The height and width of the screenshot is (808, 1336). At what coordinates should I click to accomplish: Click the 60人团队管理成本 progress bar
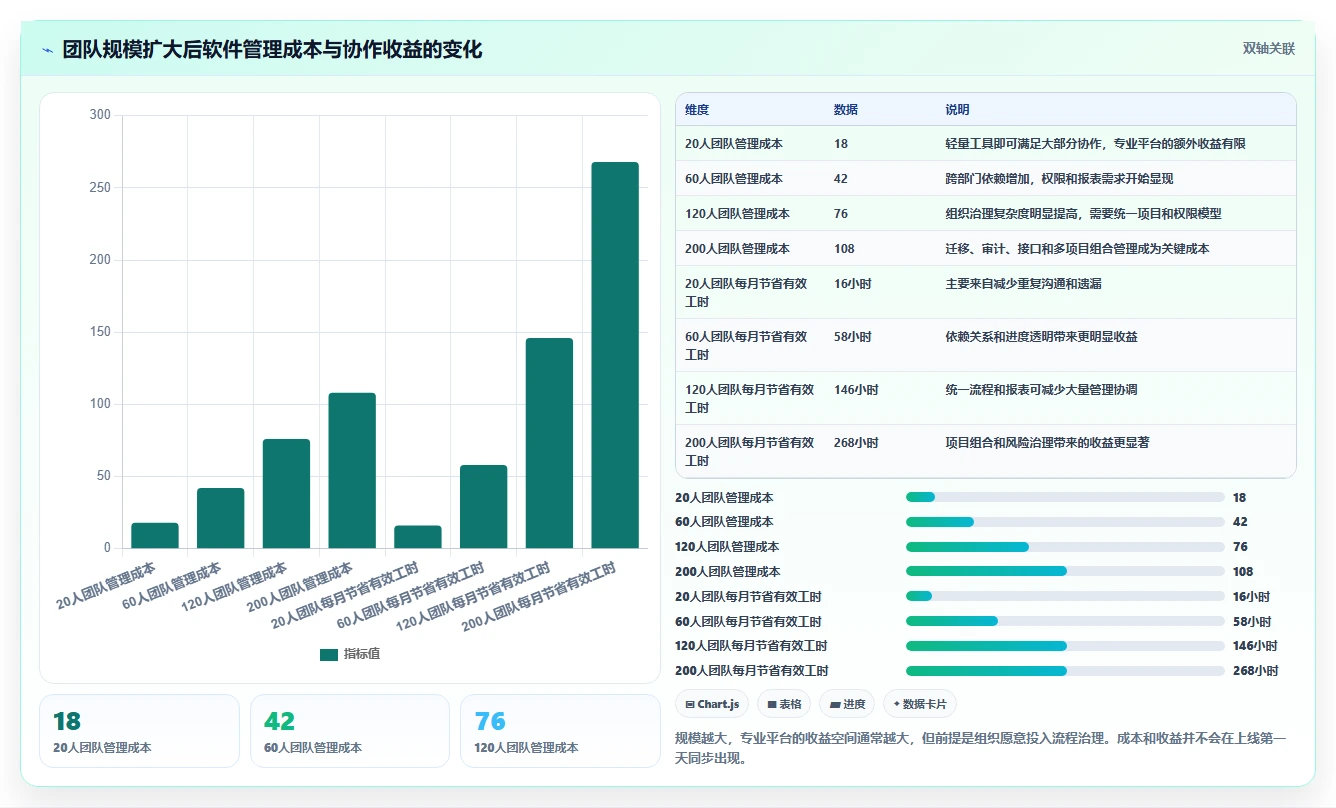click(x=1065, y=522)
